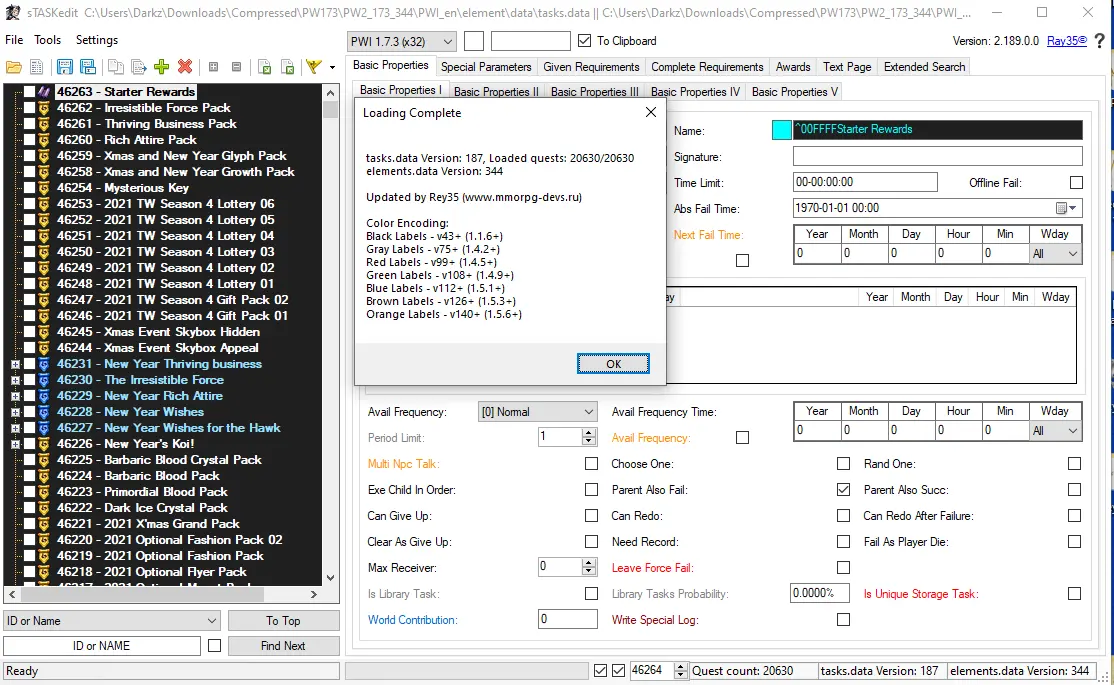Click the second page icon with a green arrow
Image resolution: width=1114 pixels, height=685 pixels.
click(x=288, y=68)
